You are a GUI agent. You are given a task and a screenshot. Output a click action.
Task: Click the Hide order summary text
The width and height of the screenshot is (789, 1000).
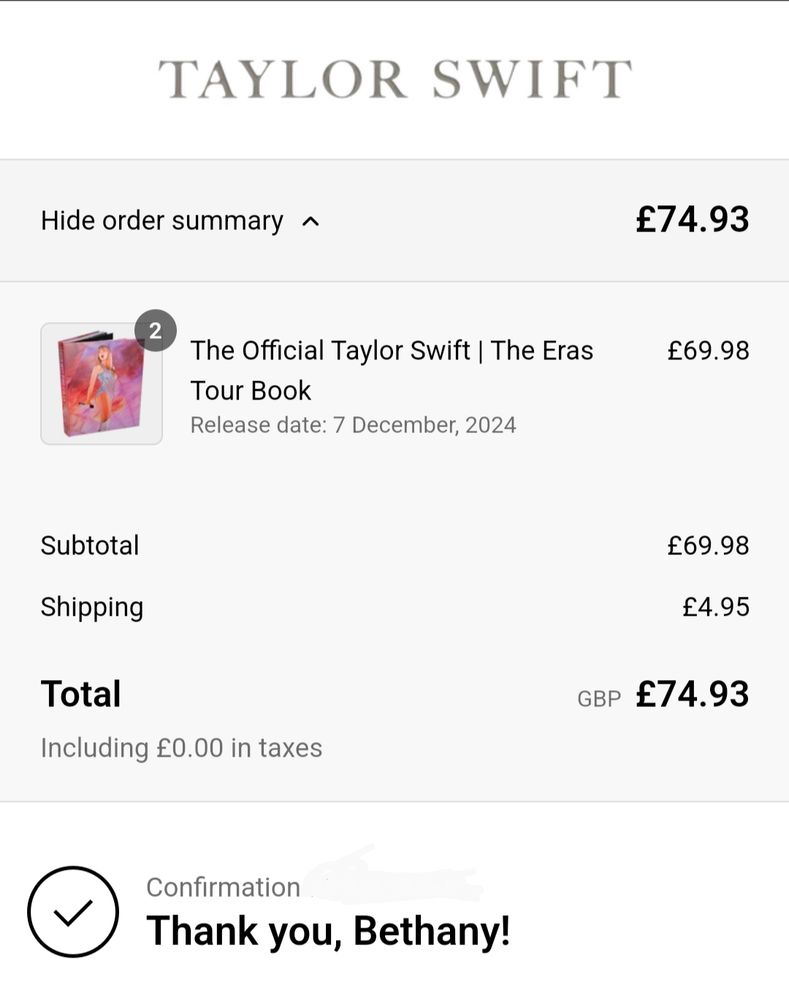point(161,221)
